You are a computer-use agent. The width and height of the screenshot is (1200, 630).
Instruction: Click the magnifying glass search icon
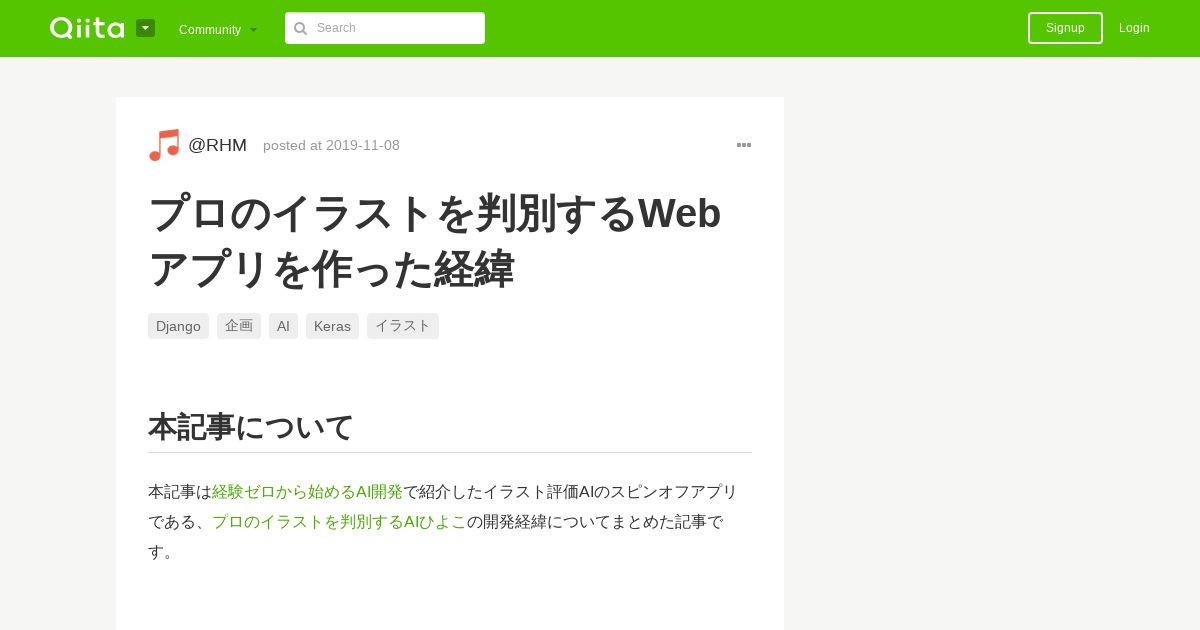point(300,28)
